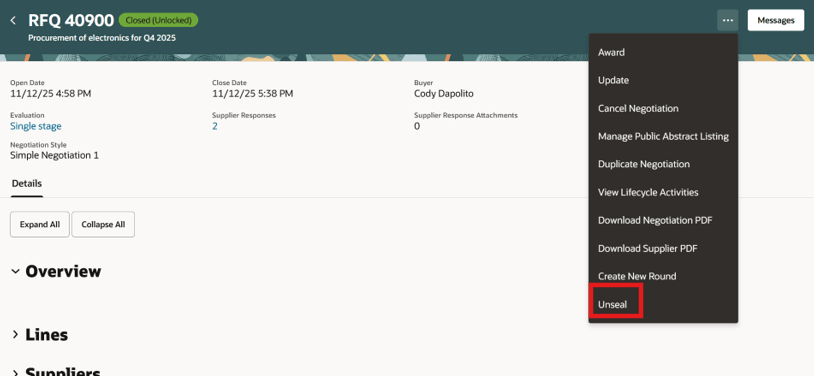Click the Close Date value 11/12/25 5:38 PM
Image resolution: width=814 pixels, height=379 pixels.
252,93
